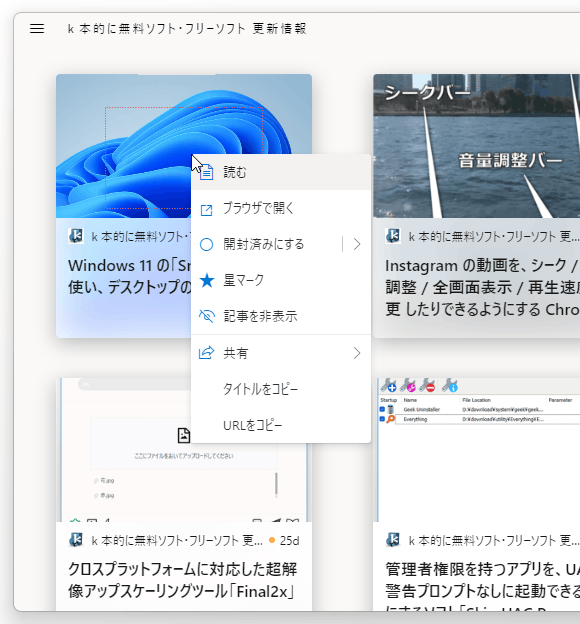
Task: Click the feed favicon on Windows 11 card
Action: click(76, 236)
